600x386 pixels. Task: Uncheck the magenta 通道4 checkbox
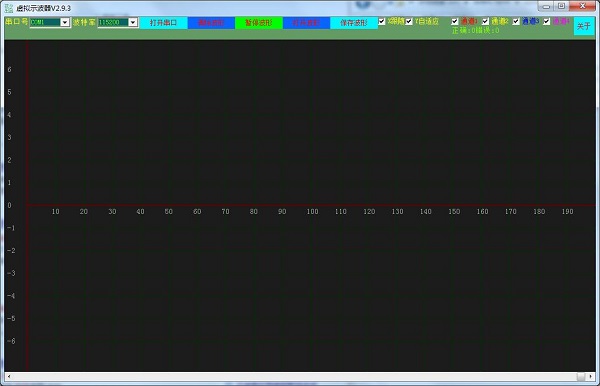point(546,21)
